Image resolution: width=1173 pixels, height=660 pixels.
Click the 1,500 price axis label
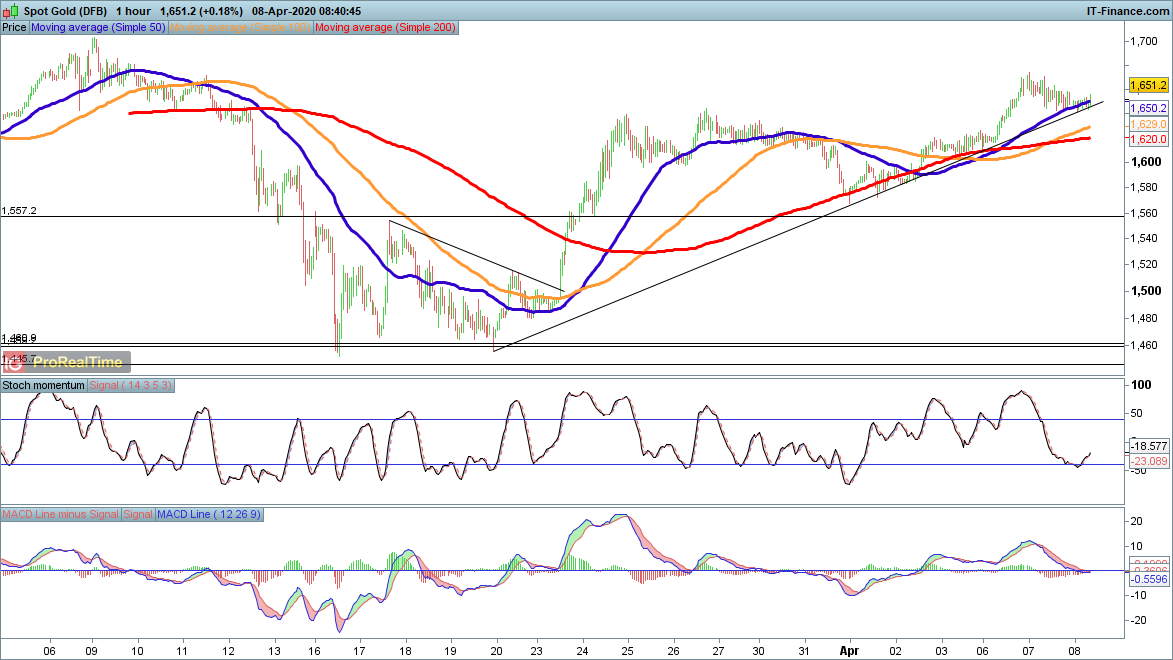click(1146, 291)
